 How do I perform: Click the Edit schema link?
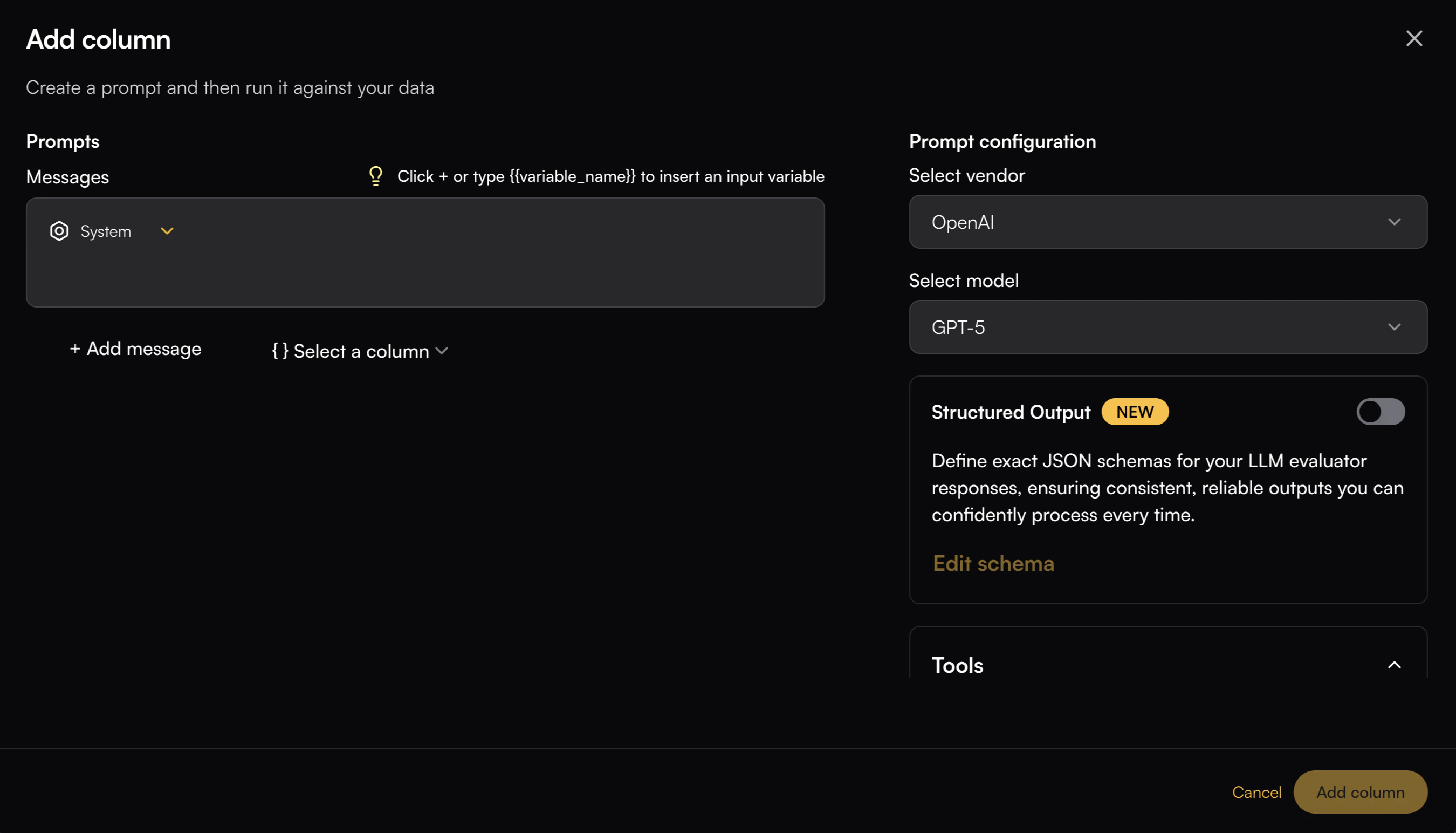993,564
